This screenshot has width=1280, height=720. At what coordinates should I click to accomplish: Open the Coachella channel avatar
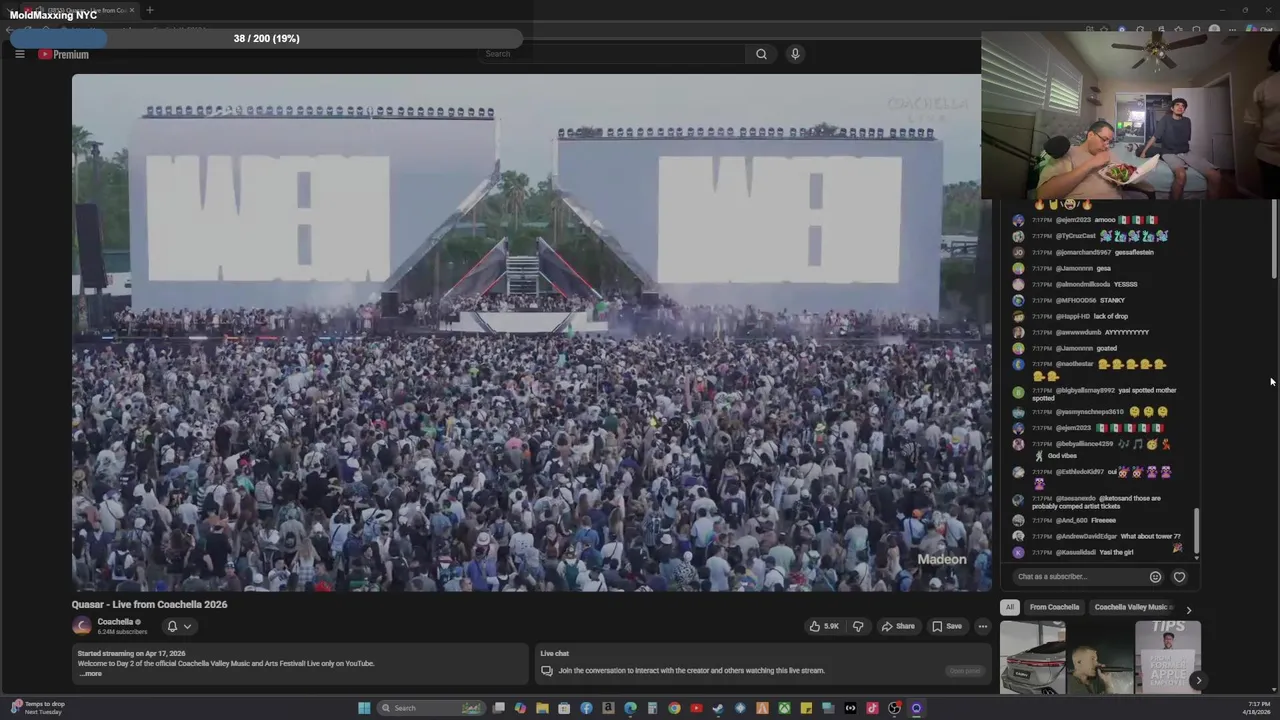[81, 626]
